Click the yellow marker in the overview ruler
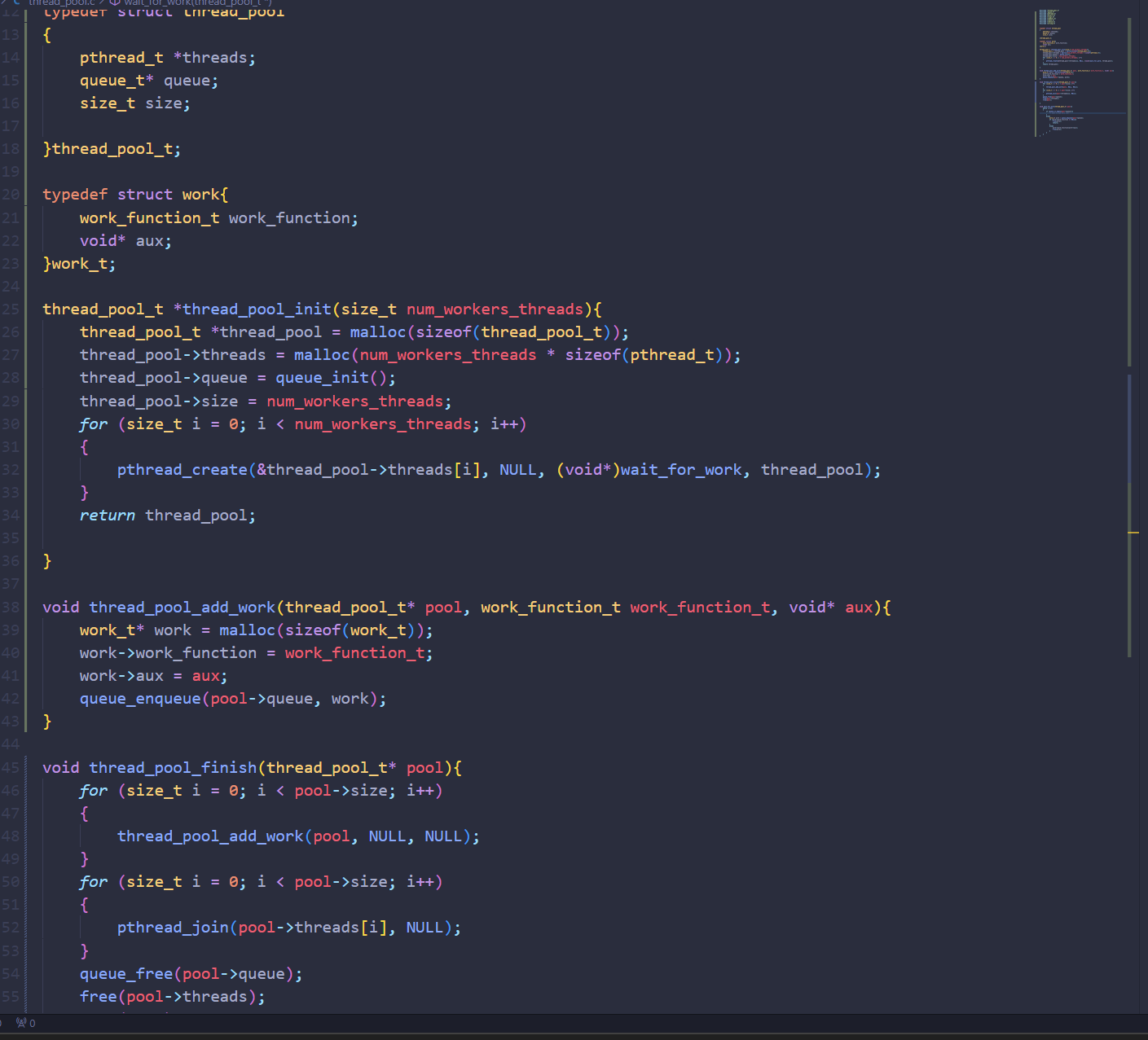 click(x=1133, y=533)
